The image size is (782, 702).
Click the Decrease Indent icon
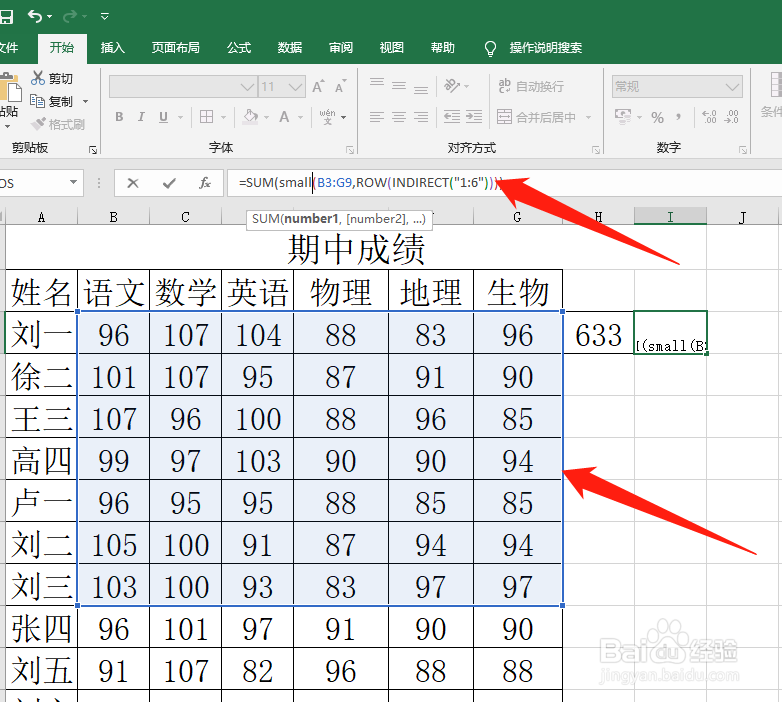tap(452, 117)
